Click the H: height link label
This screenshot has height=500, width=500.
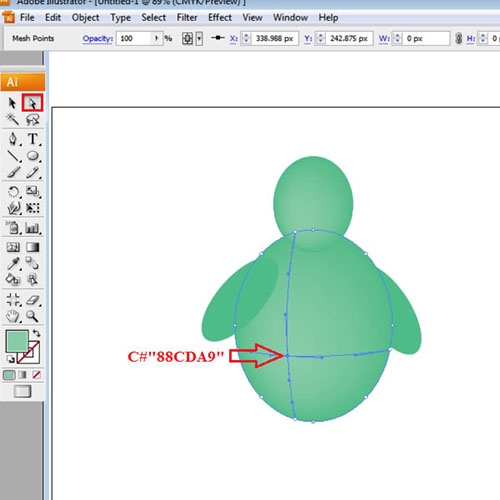point(471,39)
